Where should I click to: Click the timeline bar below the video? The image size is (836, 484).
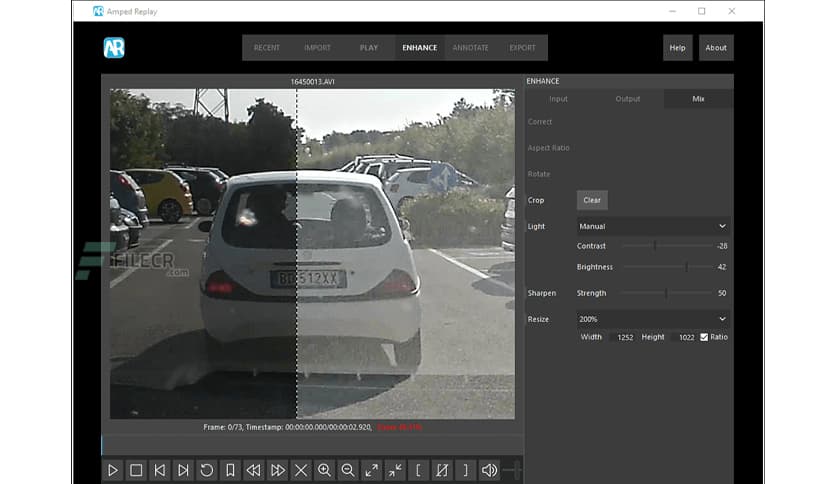click(312, 445)
